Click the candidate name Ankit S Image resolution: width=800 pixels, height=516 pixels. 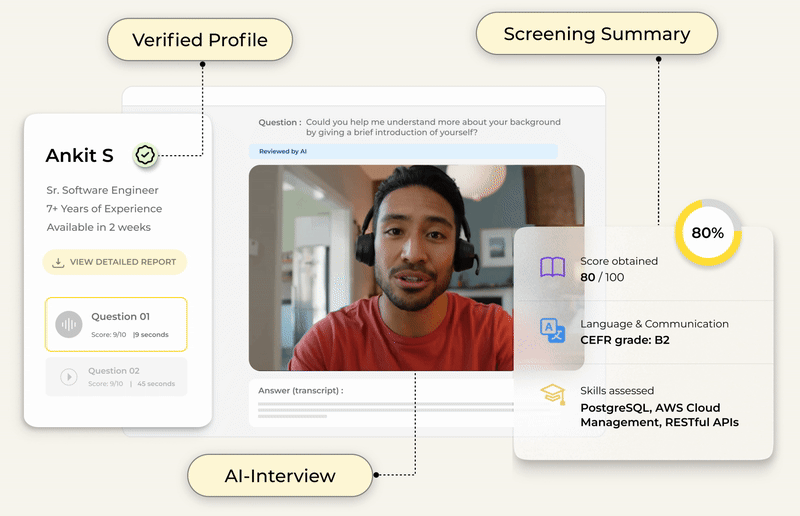coord(80,155)
